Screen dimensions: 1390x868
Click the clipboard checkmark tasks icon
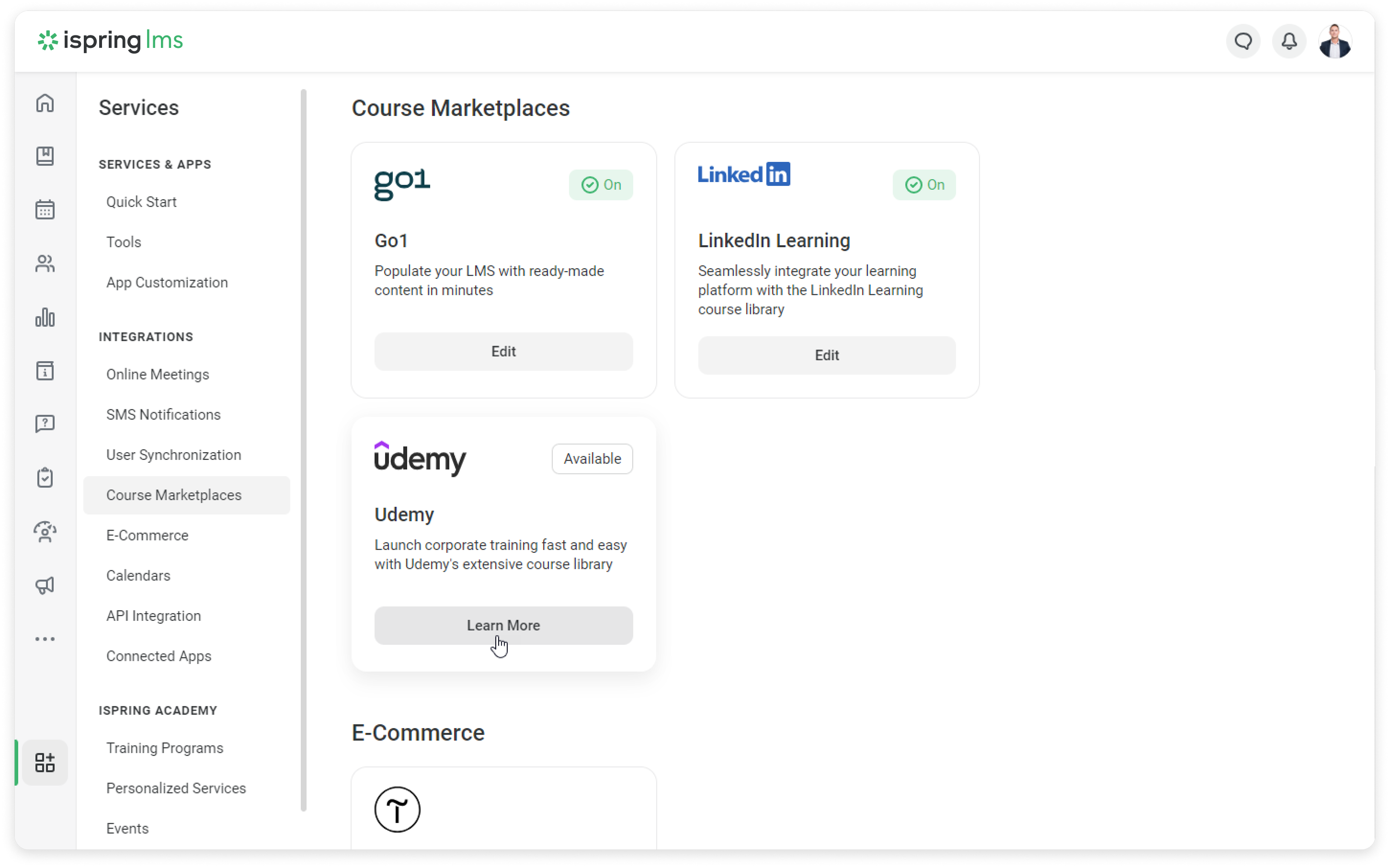point(45,478)
